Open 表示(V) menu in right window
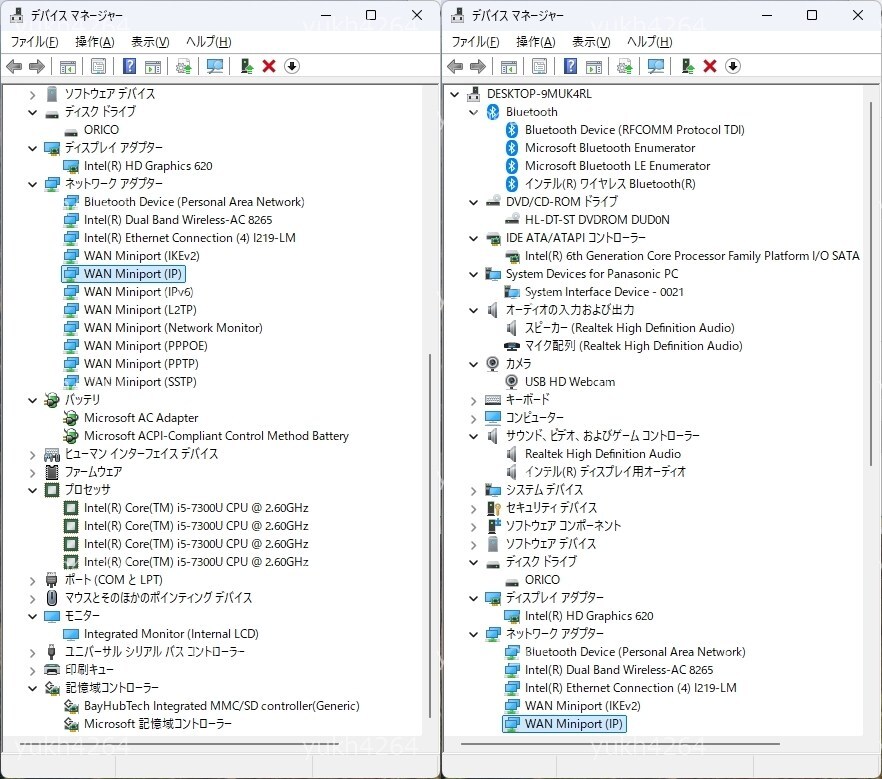The width and height of the screenshot is (882, 779). [591, 42]
